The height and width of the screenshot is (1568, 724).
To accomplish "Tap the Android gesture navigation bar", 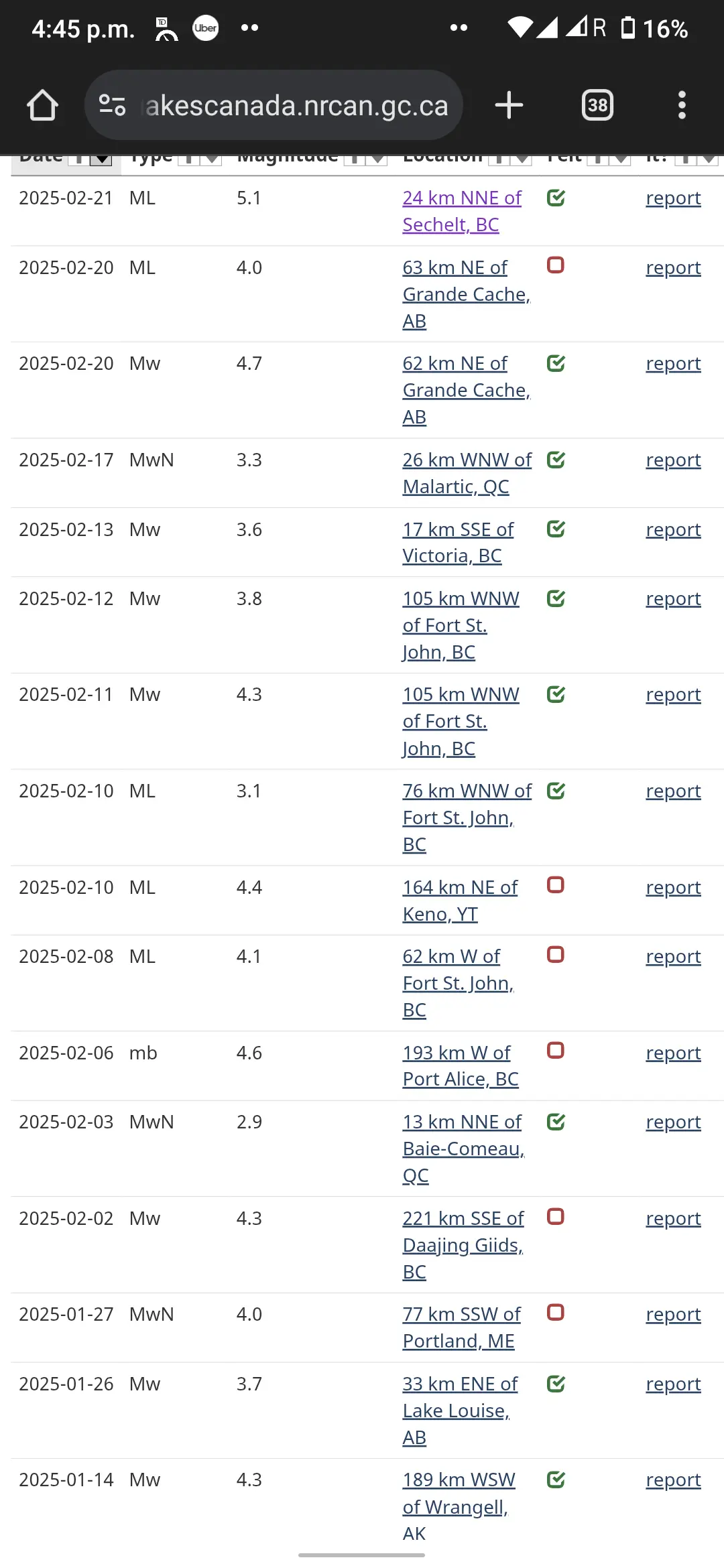I will click(x=361, y=1555).
